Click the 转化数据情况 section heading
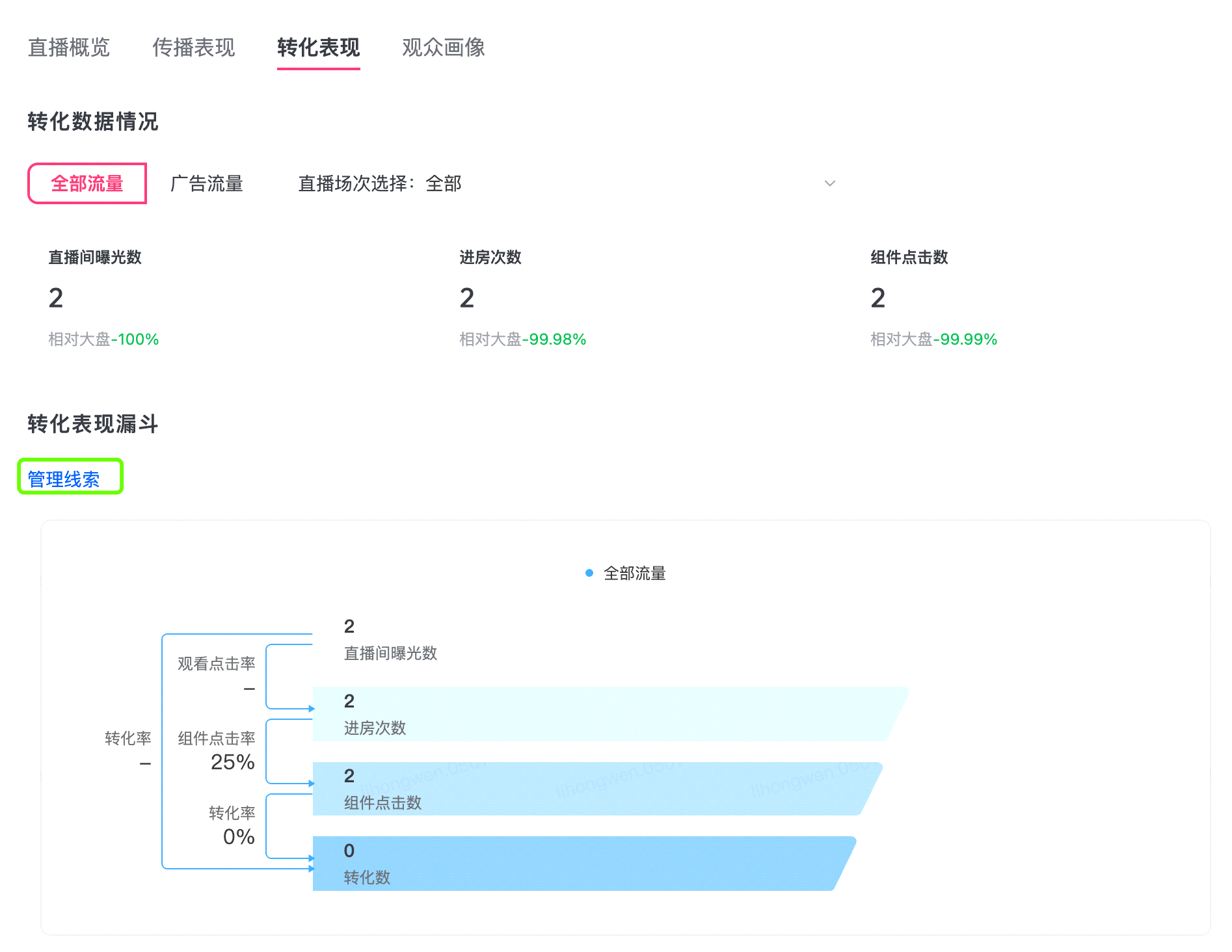1232x952 pixels. click(x=93, y=122)
